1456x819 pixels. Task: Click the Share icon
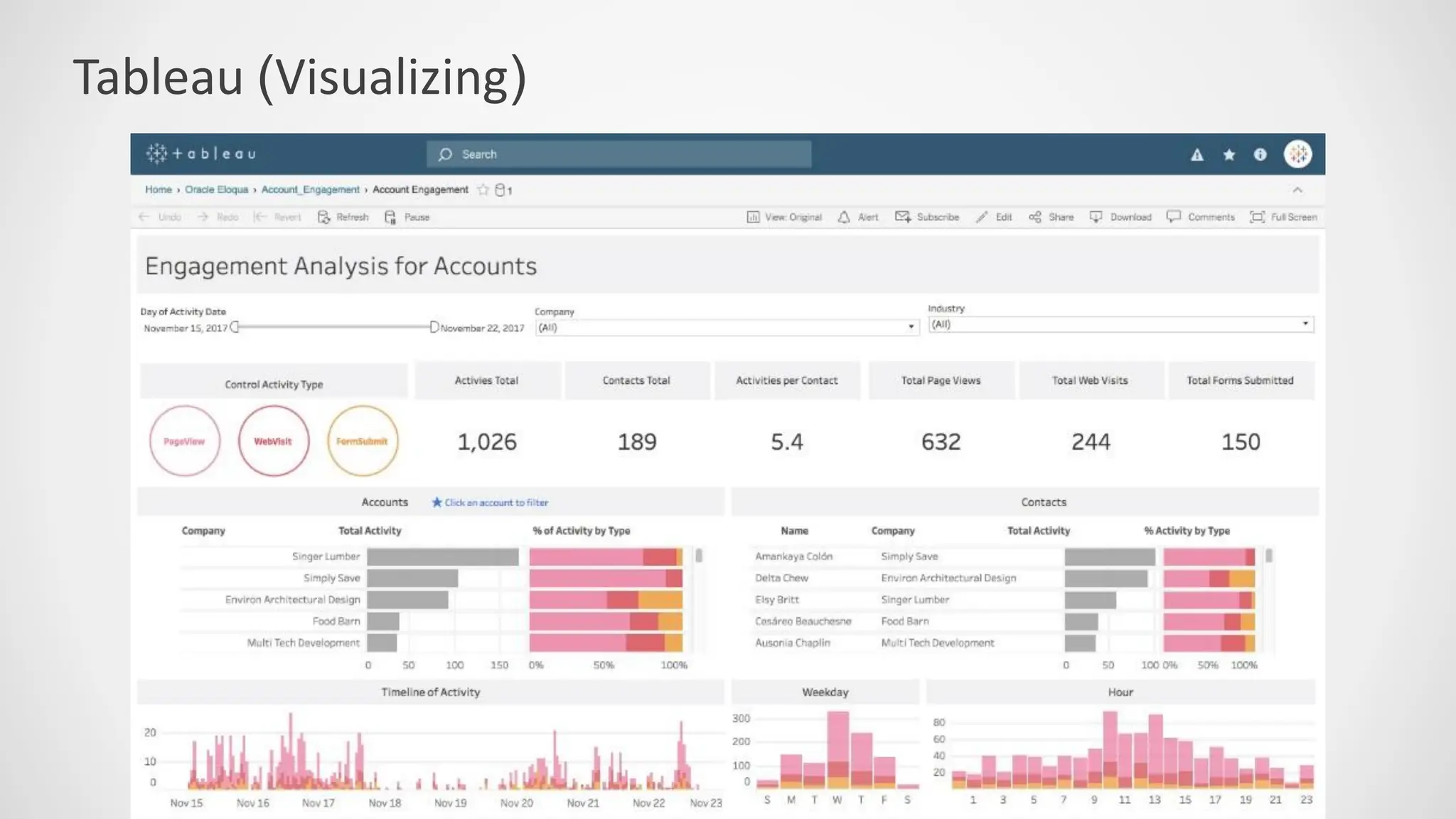pyautogui.click(x=1034, y=217)
